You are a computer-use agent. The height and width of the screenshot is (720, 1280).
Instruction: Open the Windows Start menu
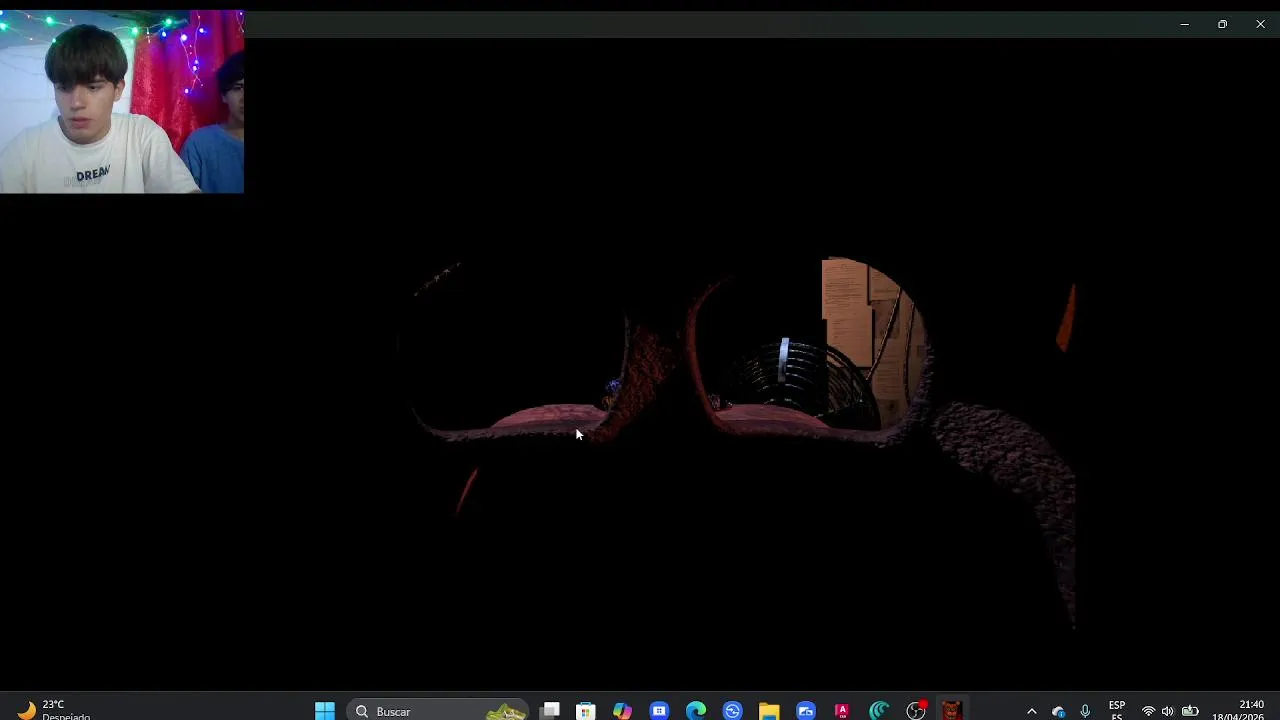pos(325,711)
